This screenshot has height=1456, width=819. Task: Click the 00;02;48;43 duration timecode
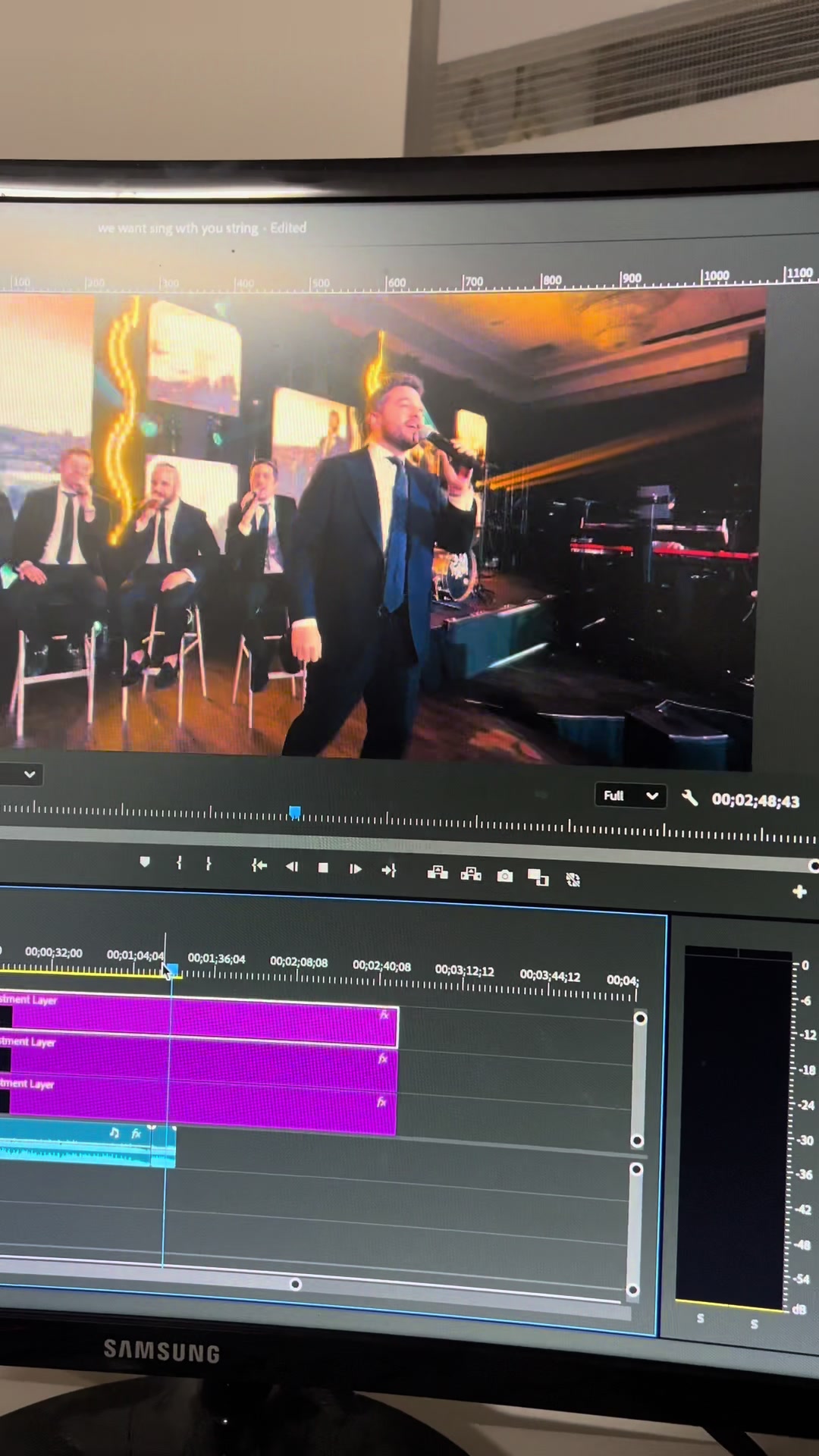(755, 801)
